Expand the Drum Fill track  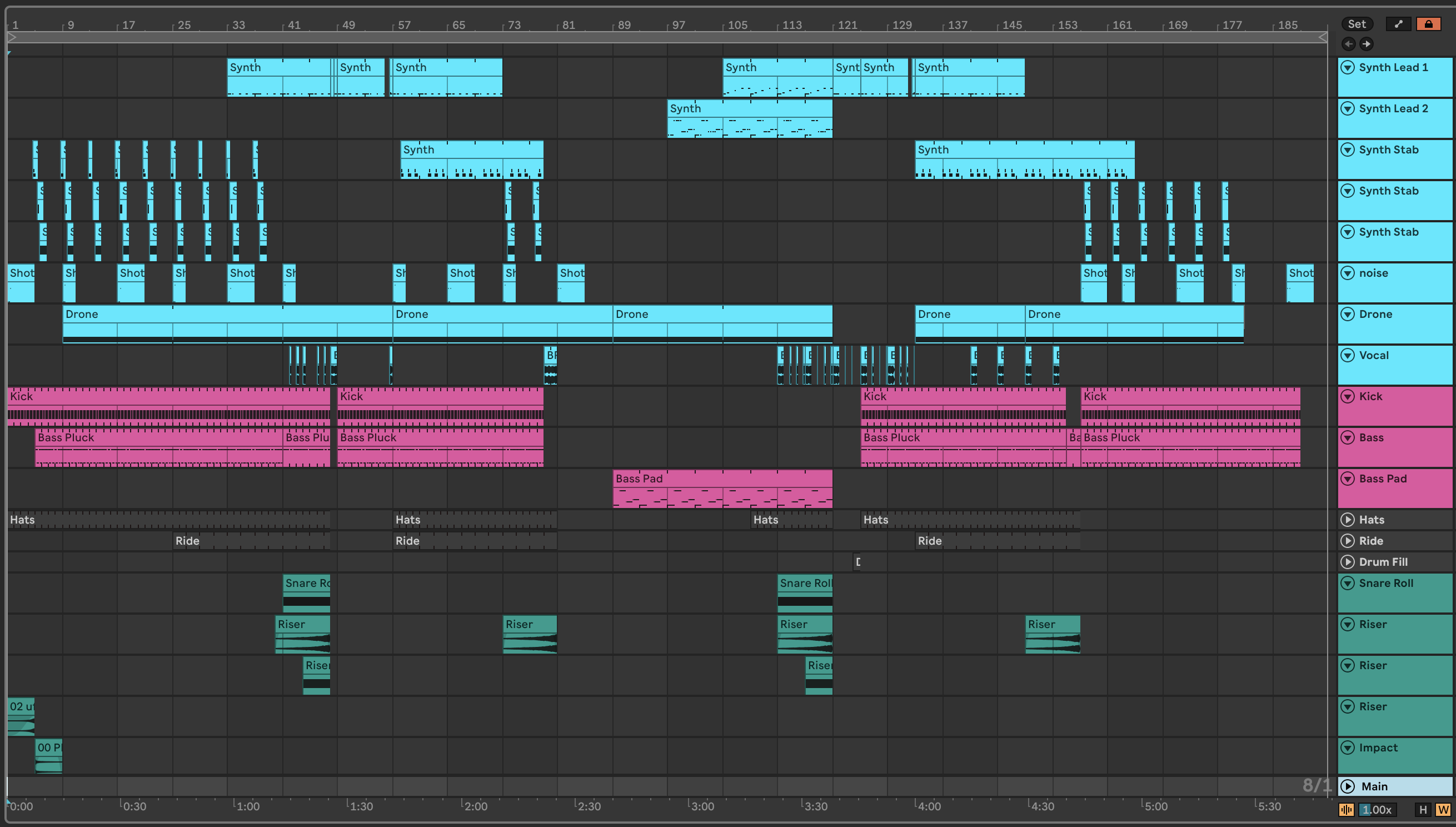(1347, 562)
